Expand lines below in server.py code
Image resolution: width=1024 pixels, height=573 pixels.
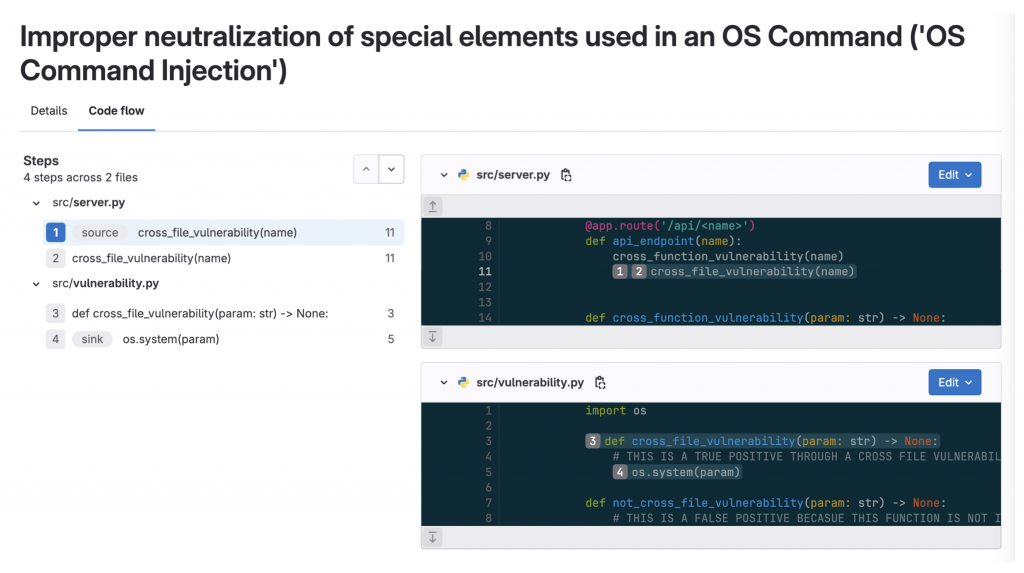[x=433, y=337]
